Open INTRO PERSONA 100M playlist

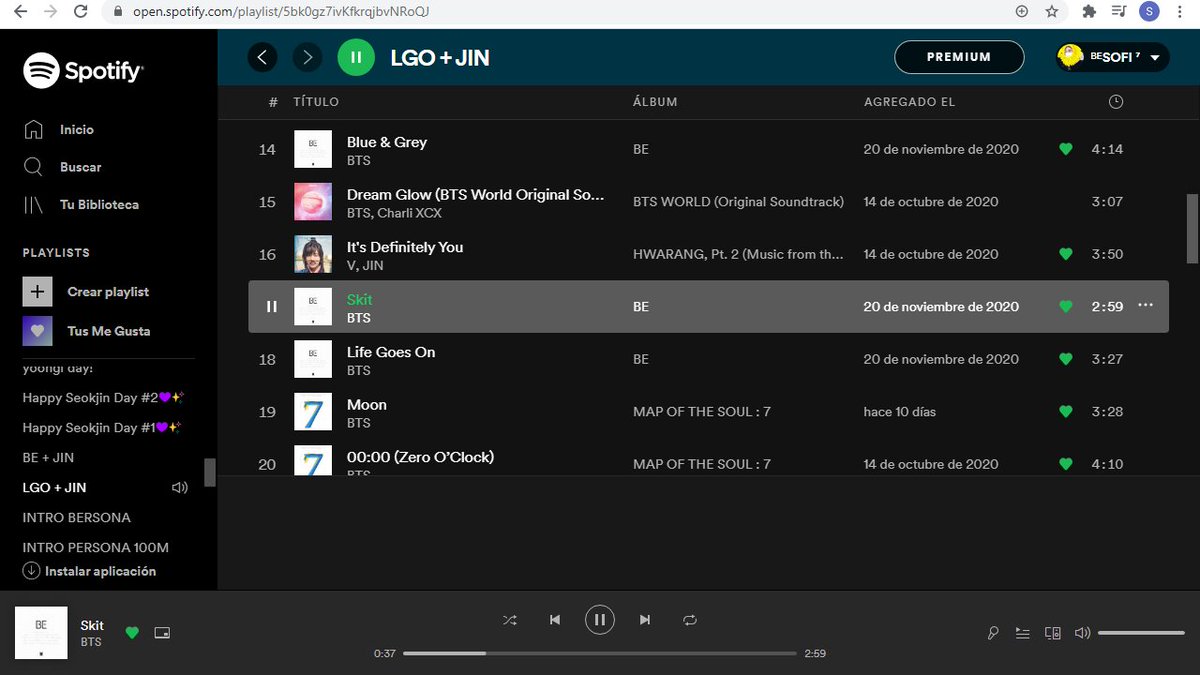96,548
